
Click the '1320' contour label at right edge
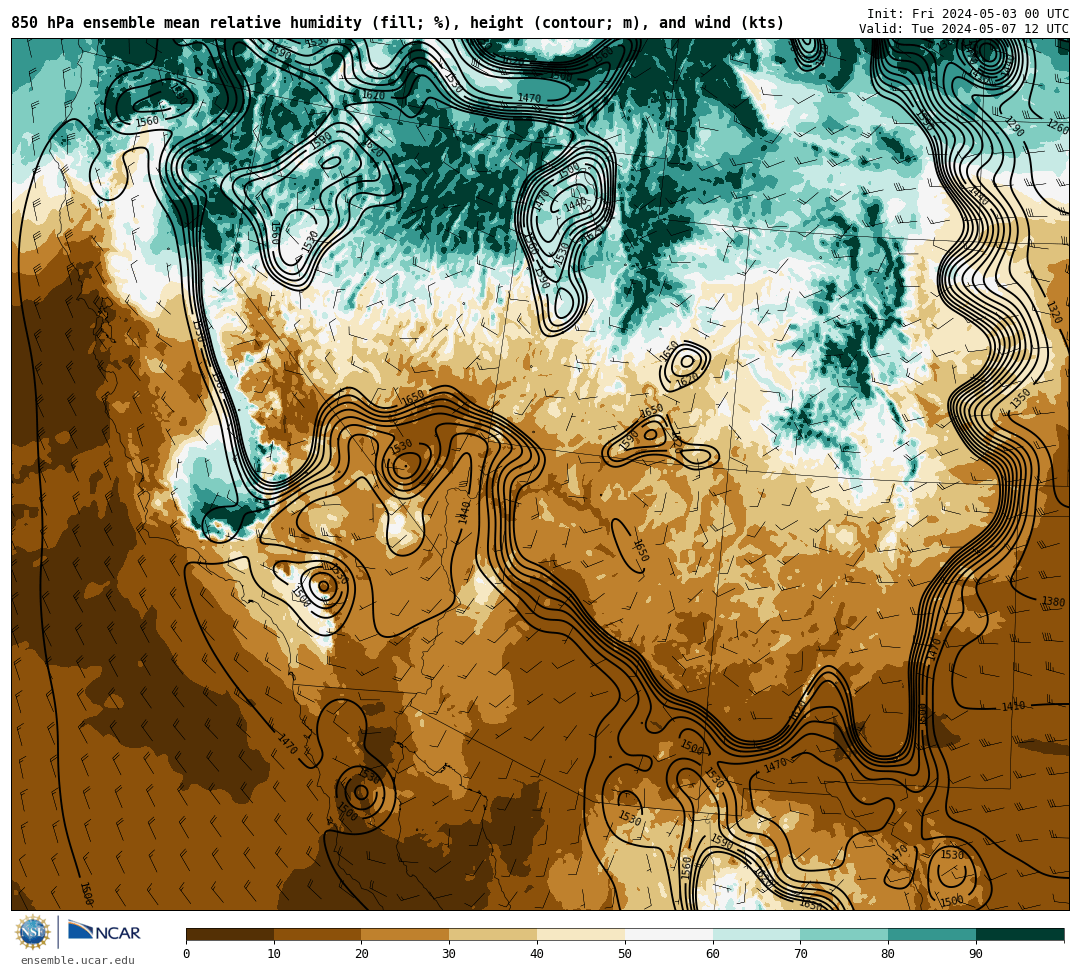point(1054,312)
